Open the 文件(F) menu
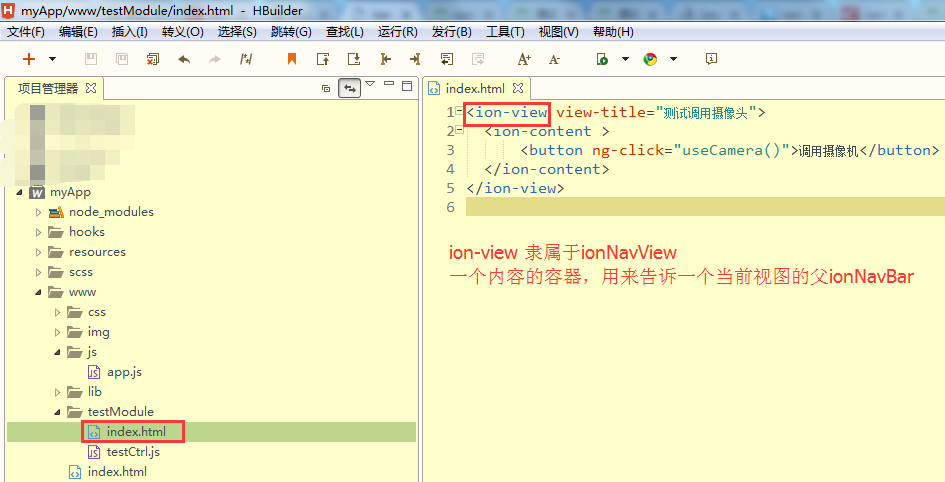The height and width of the screenshot is (482, 945). click(26, 32)
